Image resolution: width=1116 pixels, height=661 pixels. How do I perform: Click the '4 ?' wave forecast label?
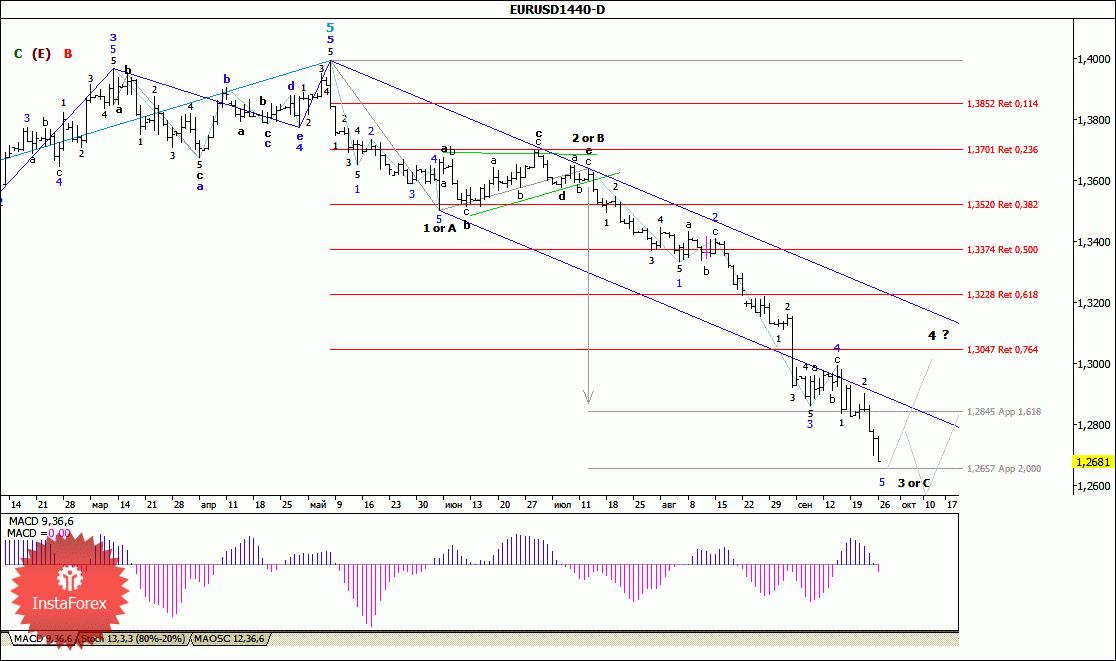(938, 335)
